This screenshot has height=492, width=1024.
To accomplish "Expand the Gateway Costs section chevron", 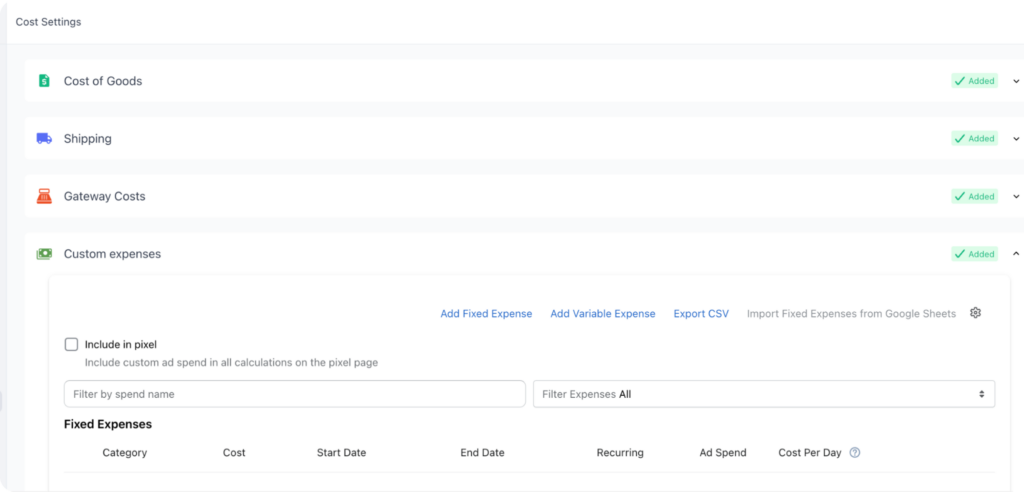I will (1016, 197).
